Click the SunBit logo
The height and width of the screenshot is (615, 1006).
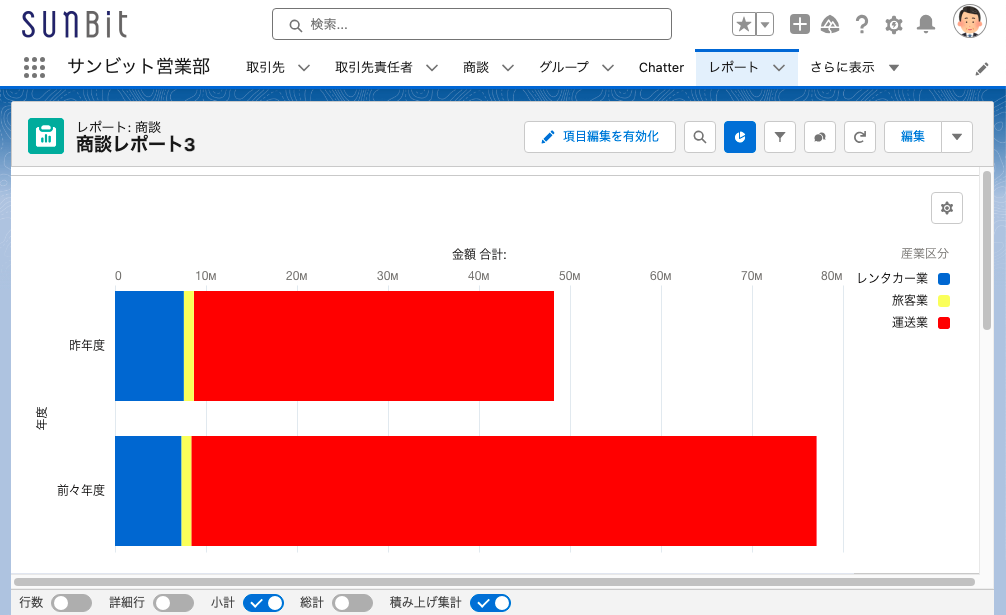74,25
